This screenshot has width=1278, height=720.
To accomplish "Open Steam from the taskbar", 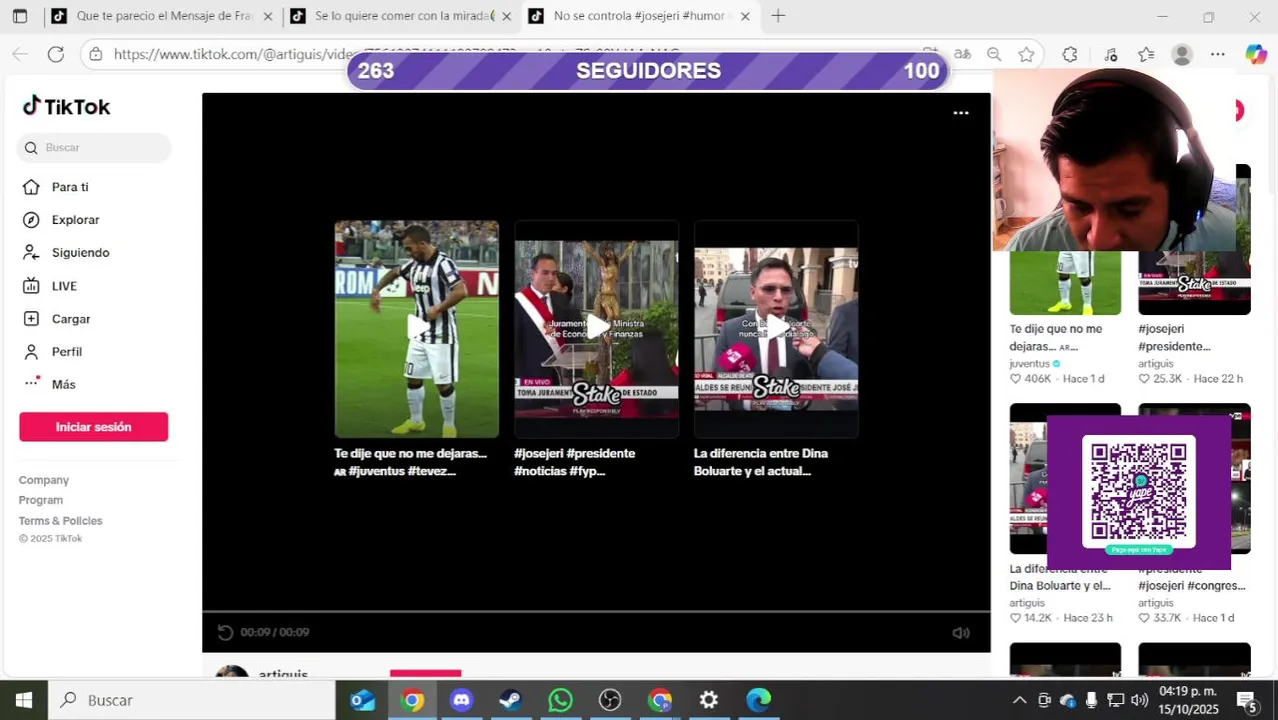I will click(510, 700).
